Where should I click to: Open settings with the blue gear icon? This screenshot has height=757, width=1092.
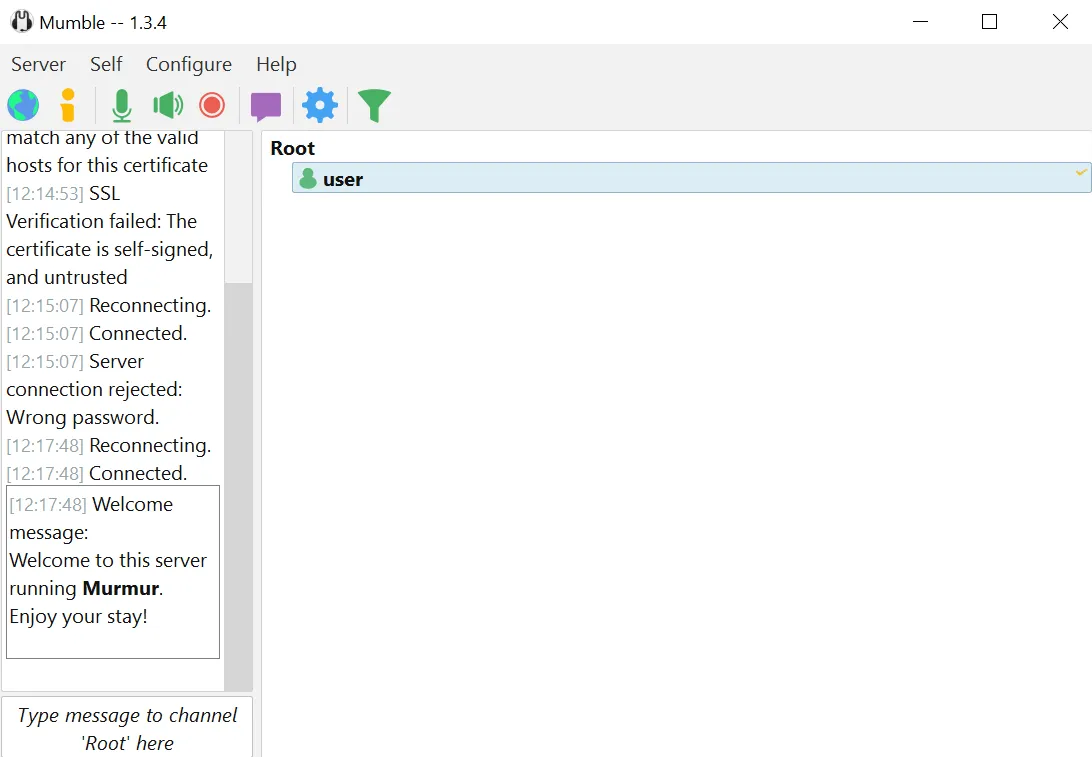pos(320,105)
